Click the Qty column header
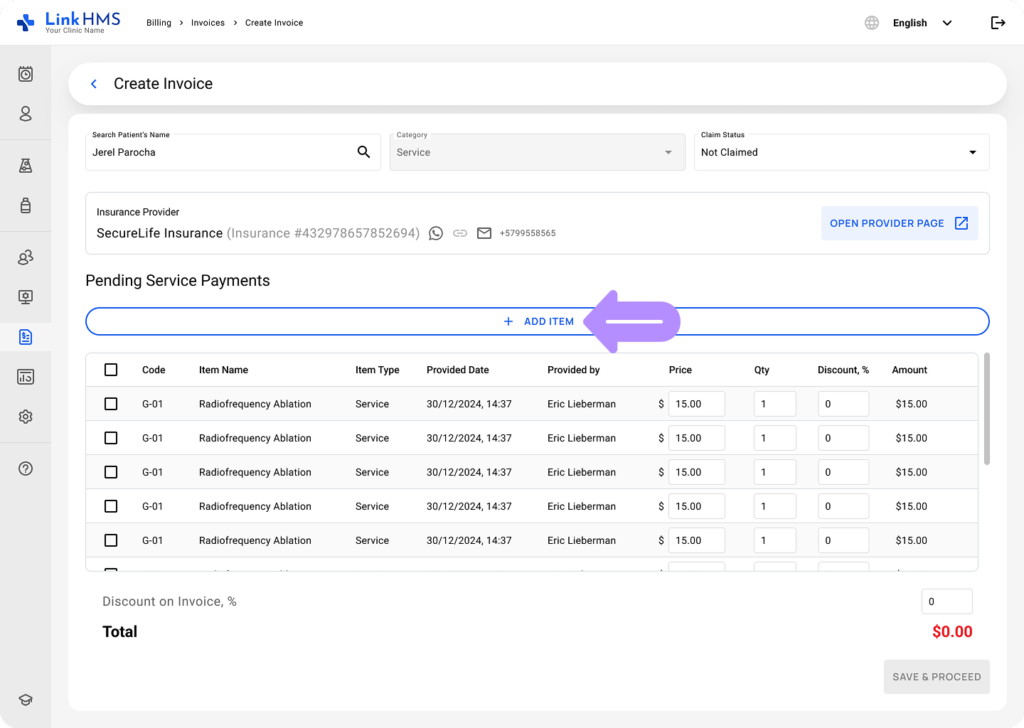The image size is (1024, 728). 761,370
